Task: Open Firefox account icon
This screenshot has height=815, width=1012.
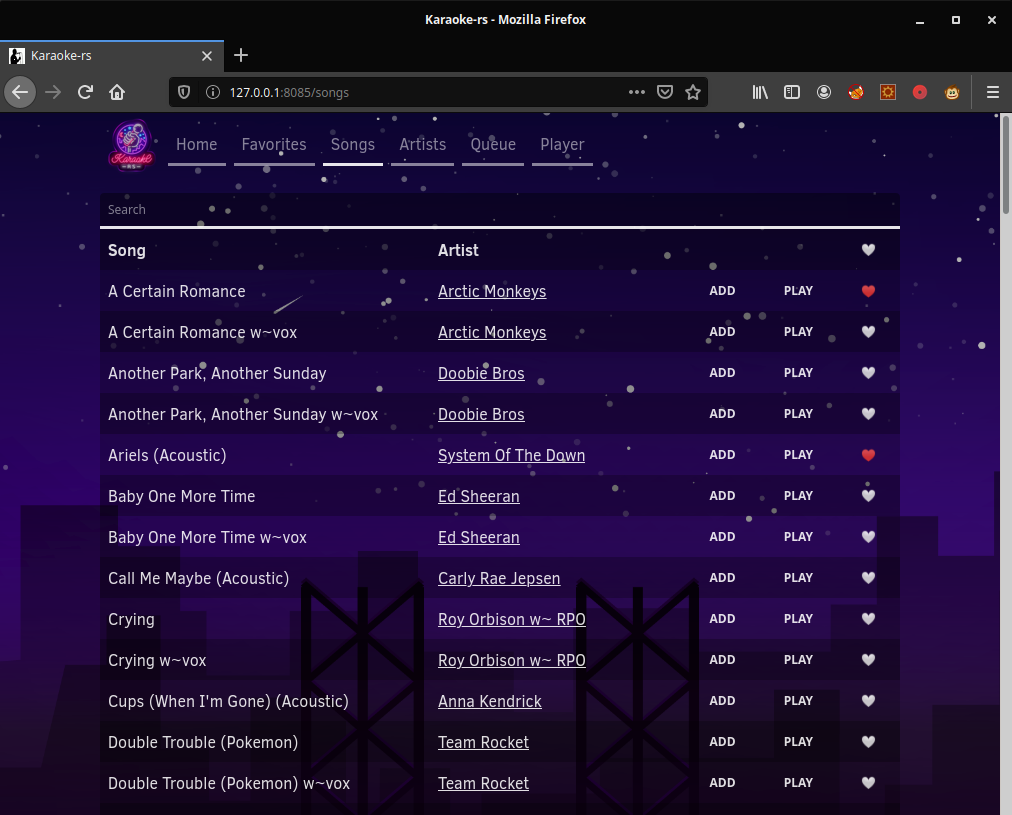Action: (824, 92)
